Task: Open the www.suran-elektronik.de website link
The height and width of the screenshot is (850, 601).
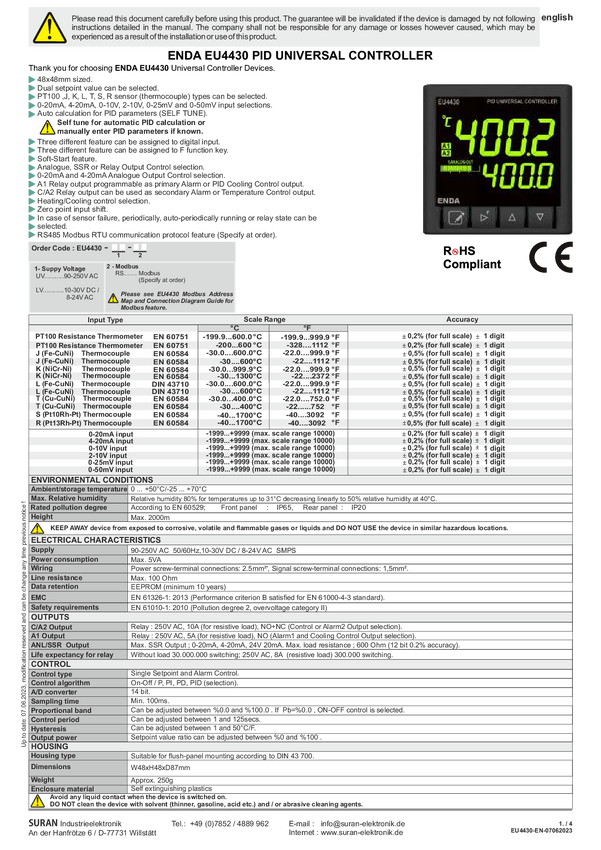Action: pyautogui.click(x=362, y=833)
